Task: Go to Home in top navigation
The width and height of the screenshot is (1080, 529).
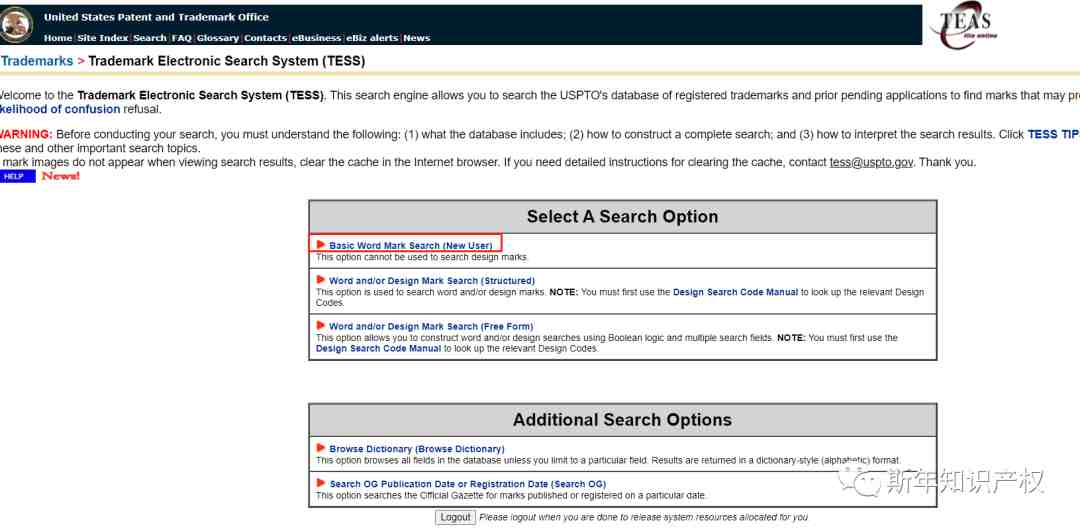Action: [x=58, y=38]
